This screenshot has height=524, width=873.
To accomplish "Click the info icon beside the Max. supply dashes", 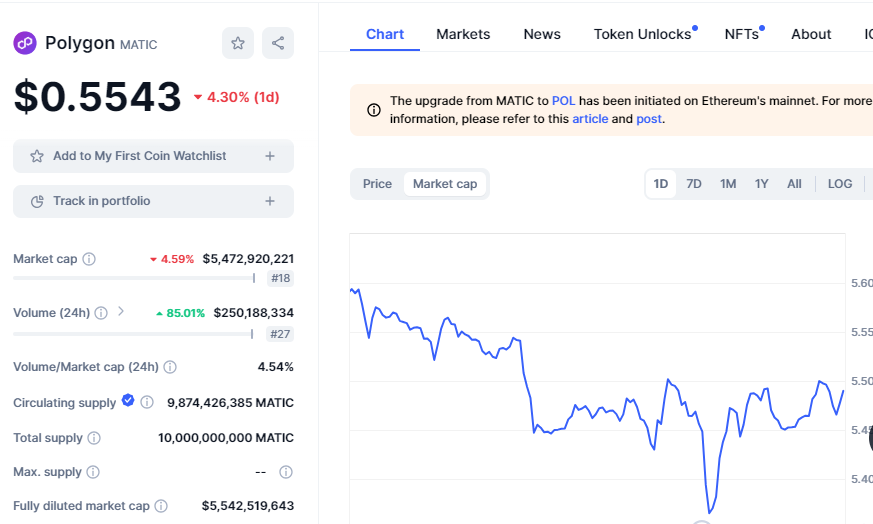I will 286,472.
